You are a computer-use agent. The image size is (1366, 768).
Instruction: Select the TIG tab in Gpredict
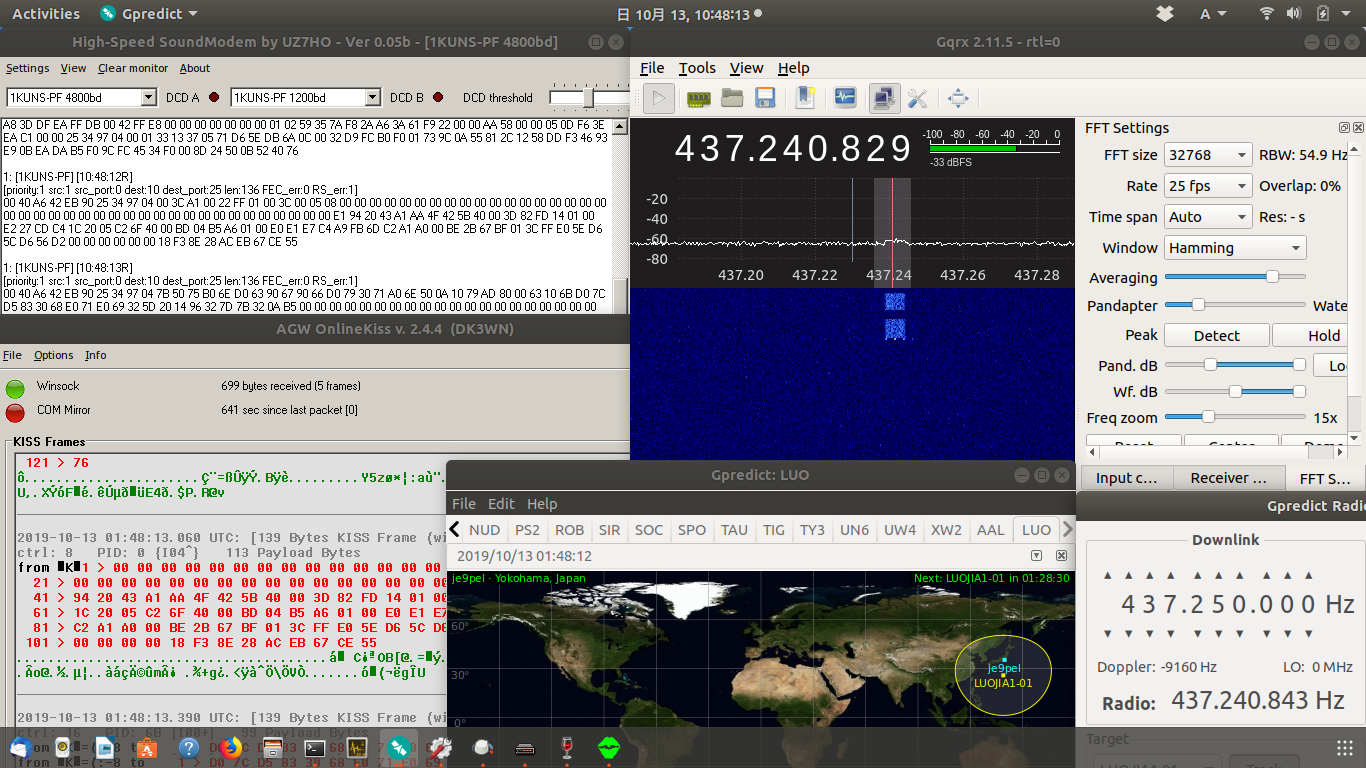(x=774, y=530)
